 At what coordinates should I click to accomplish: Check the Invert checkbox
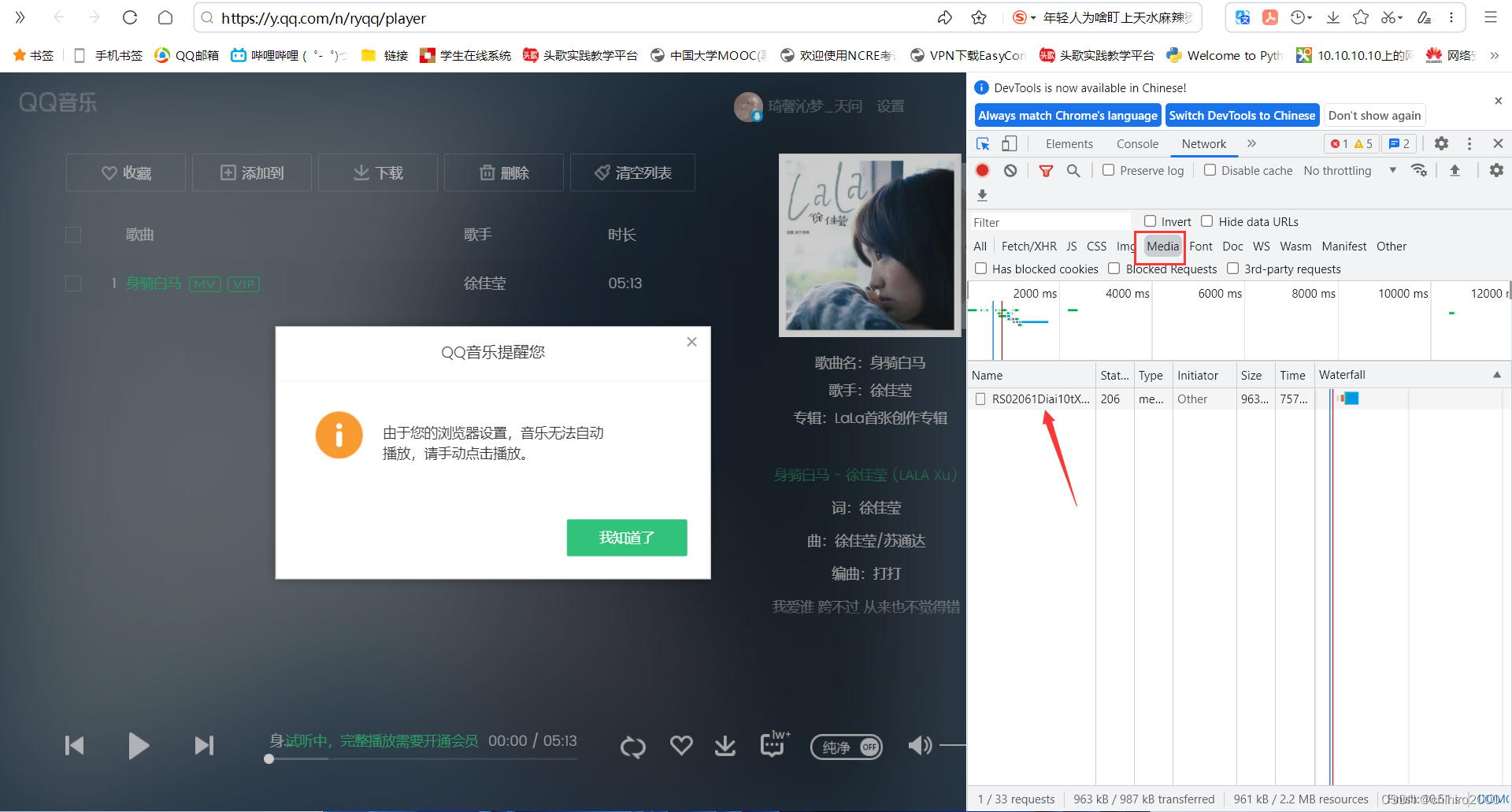(1150, 221)
